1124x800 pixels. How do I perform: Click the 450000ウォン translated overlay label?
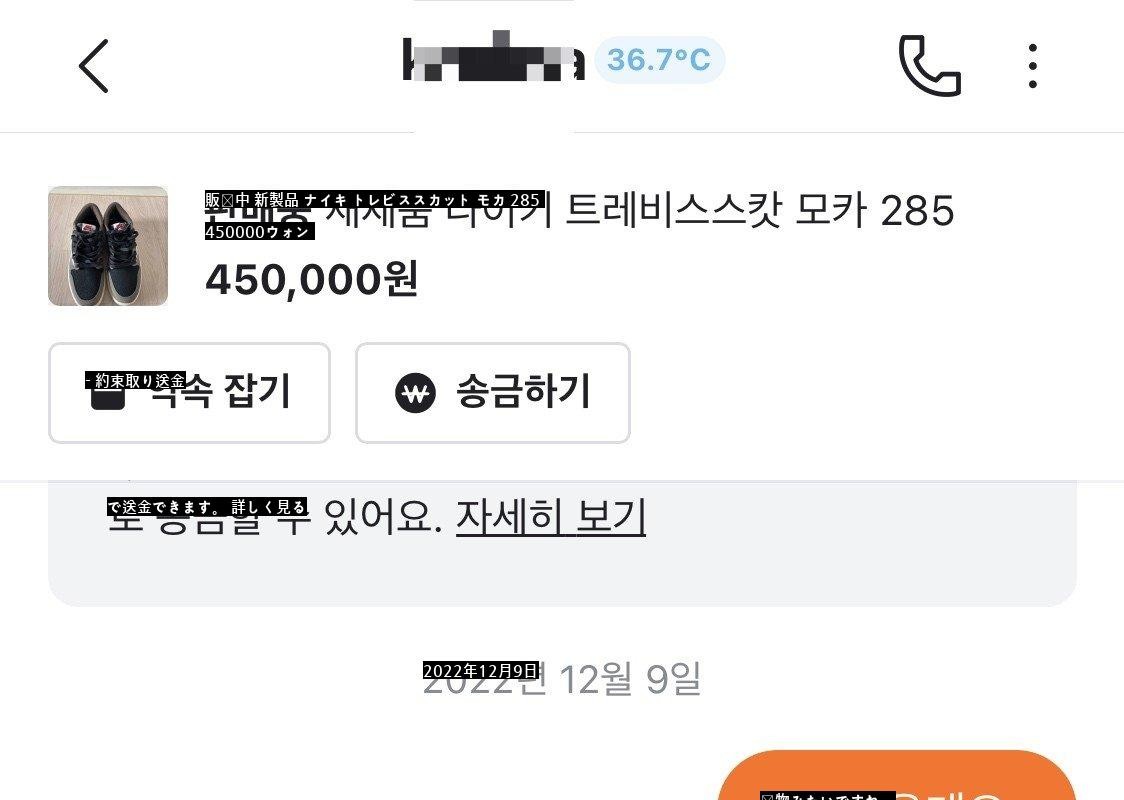click(x=259, y=232)
